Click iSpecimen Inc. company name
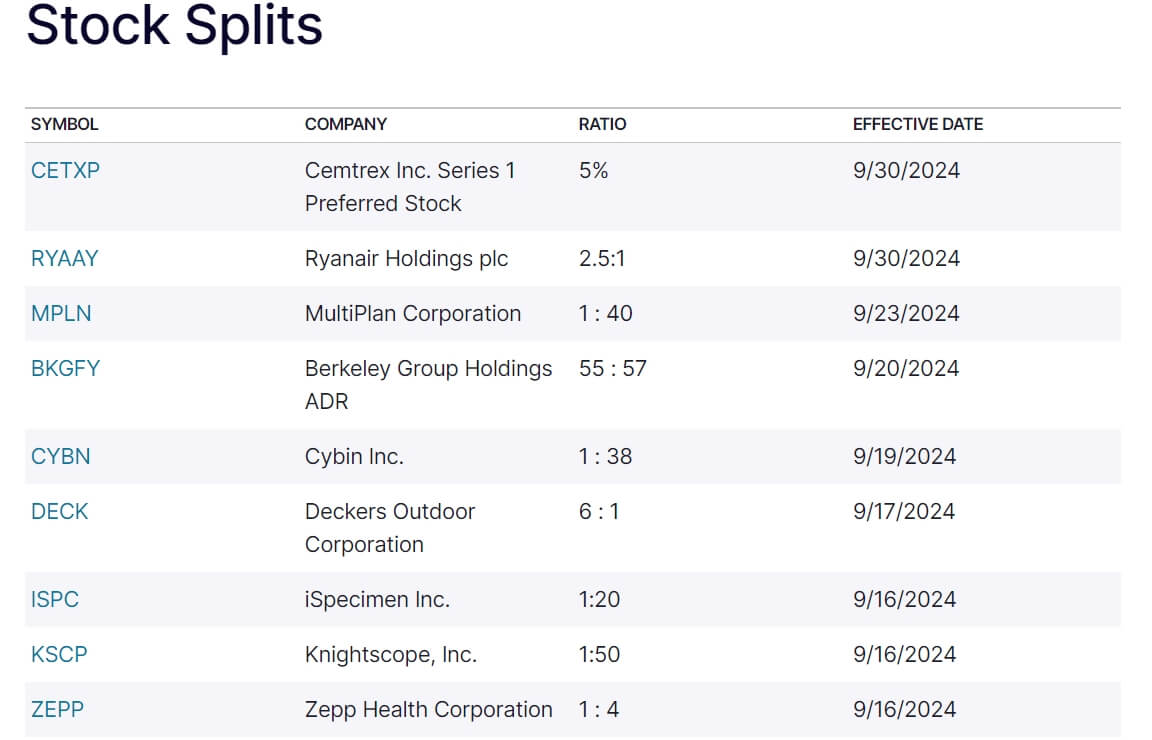The width and height of the screenshot is (1152, 740). click(x=377, y=600)
